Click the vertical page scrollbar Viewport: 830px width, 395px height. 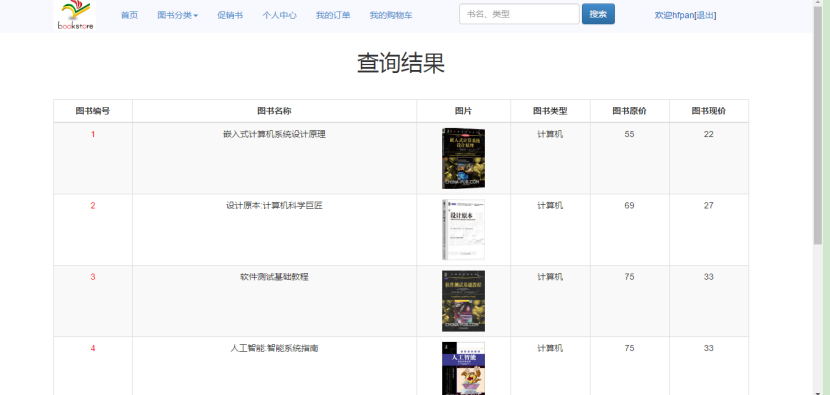[x=818, y=198]
